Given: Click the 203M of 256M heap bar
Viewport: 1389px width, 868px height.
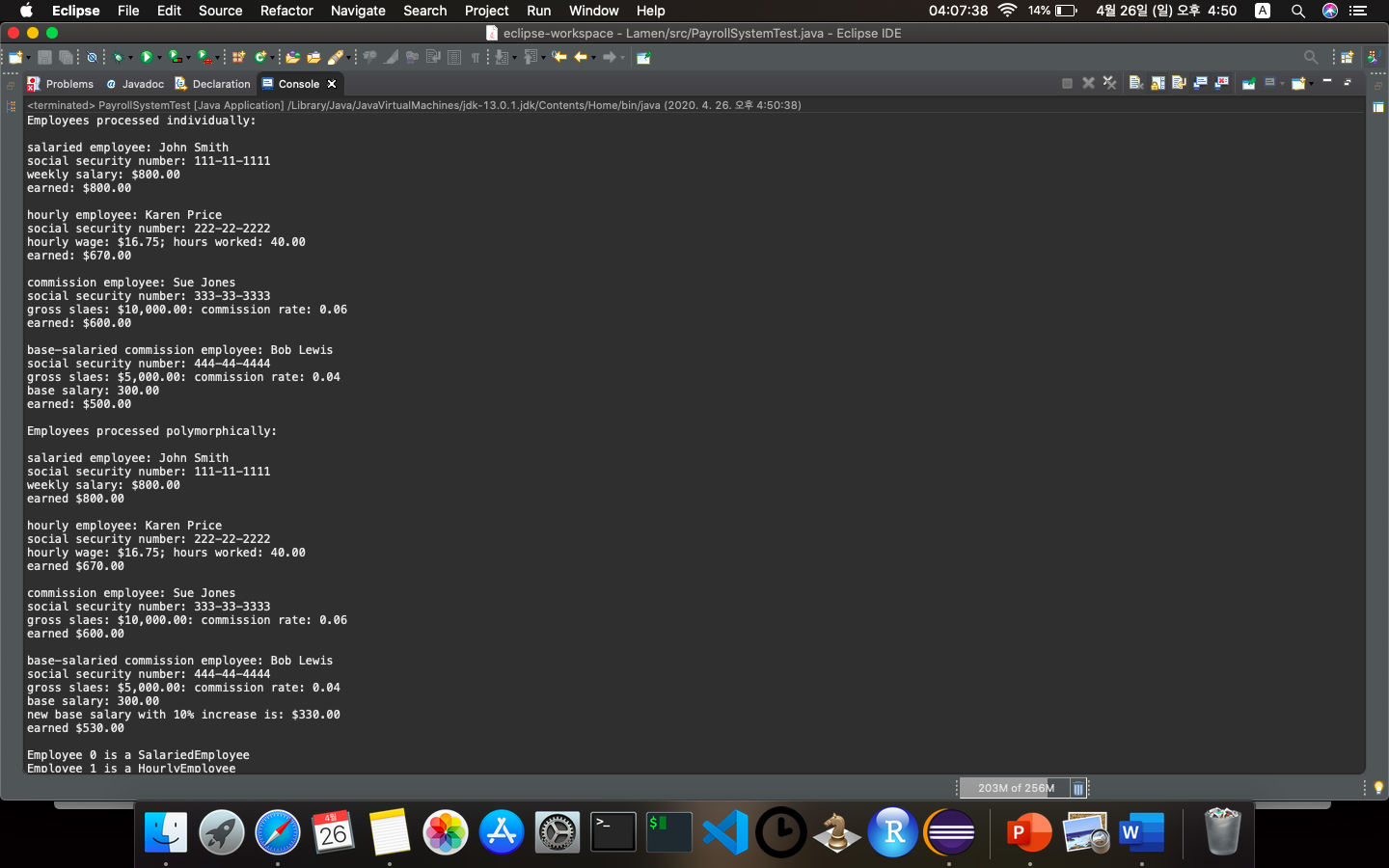Looking at the screenshot, I should click(x=1015, y=788).
